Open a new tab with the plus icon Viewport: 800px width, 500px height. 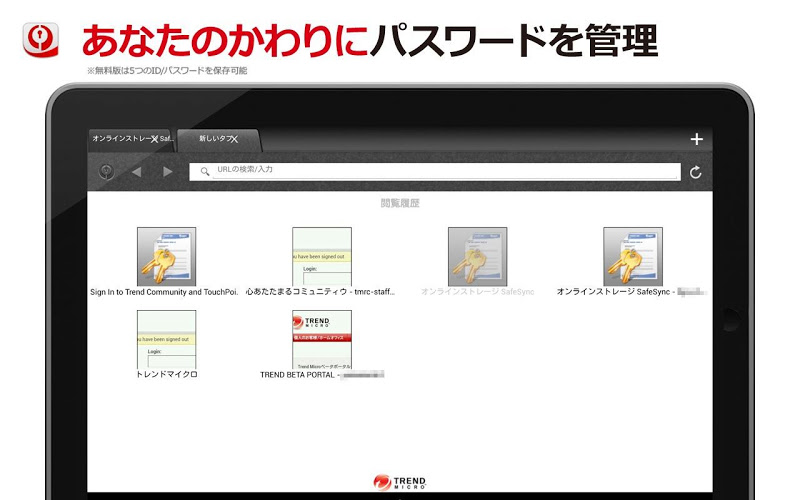(x=696, y=139)
